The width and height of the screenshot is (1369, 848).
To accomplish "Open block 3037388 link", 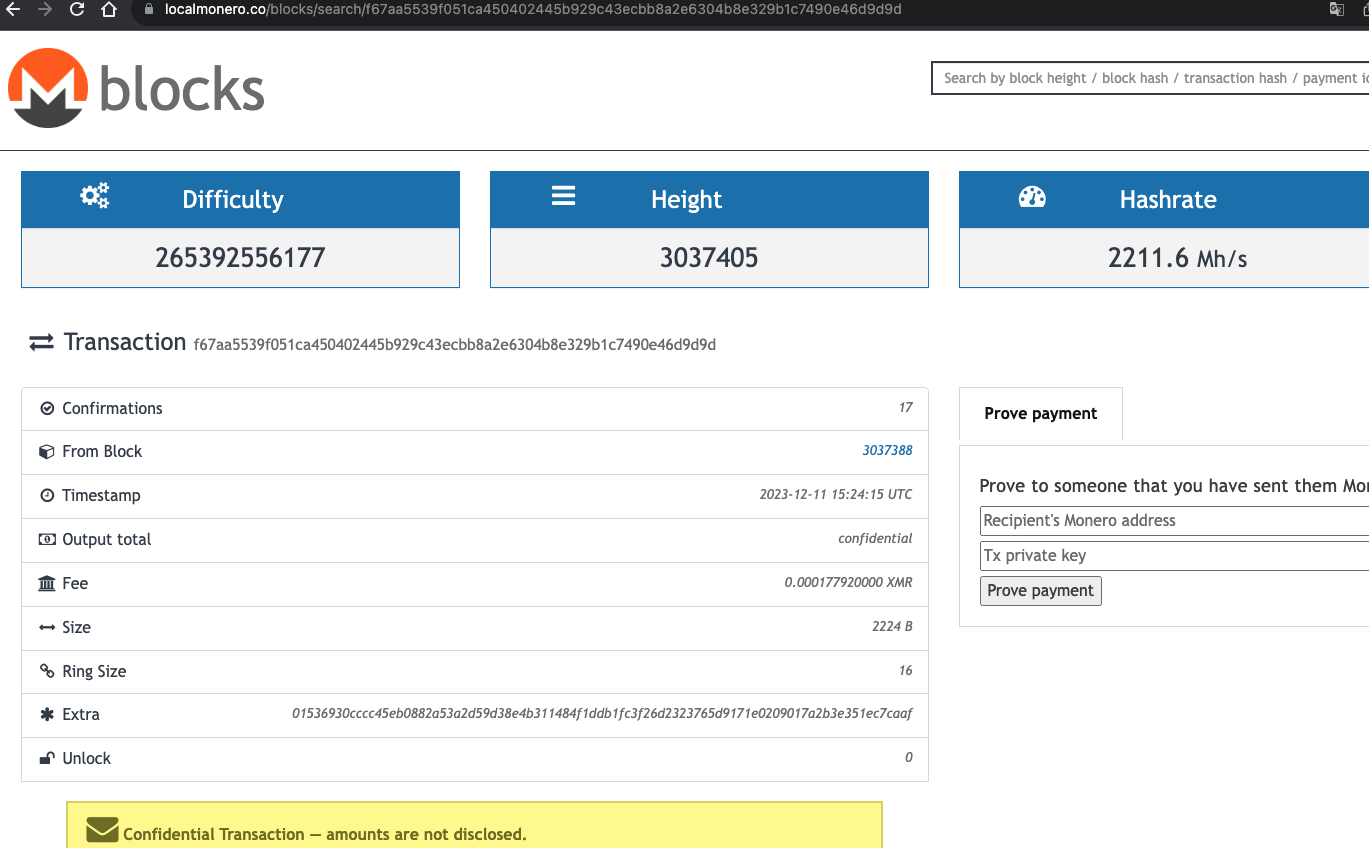I will [887, 451].
